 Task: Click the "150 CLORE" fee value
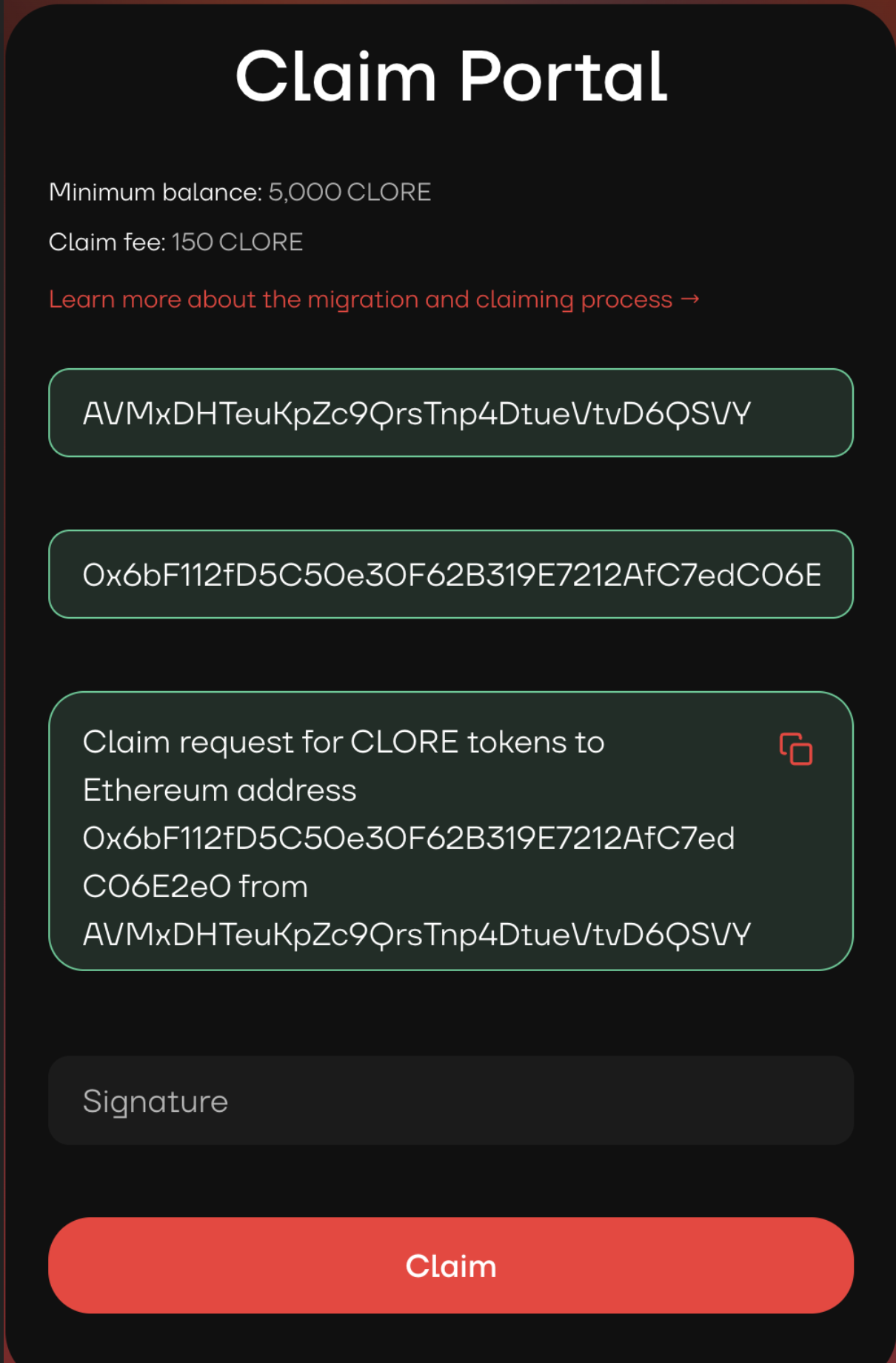pyautogui.click(x=237, y=242)
